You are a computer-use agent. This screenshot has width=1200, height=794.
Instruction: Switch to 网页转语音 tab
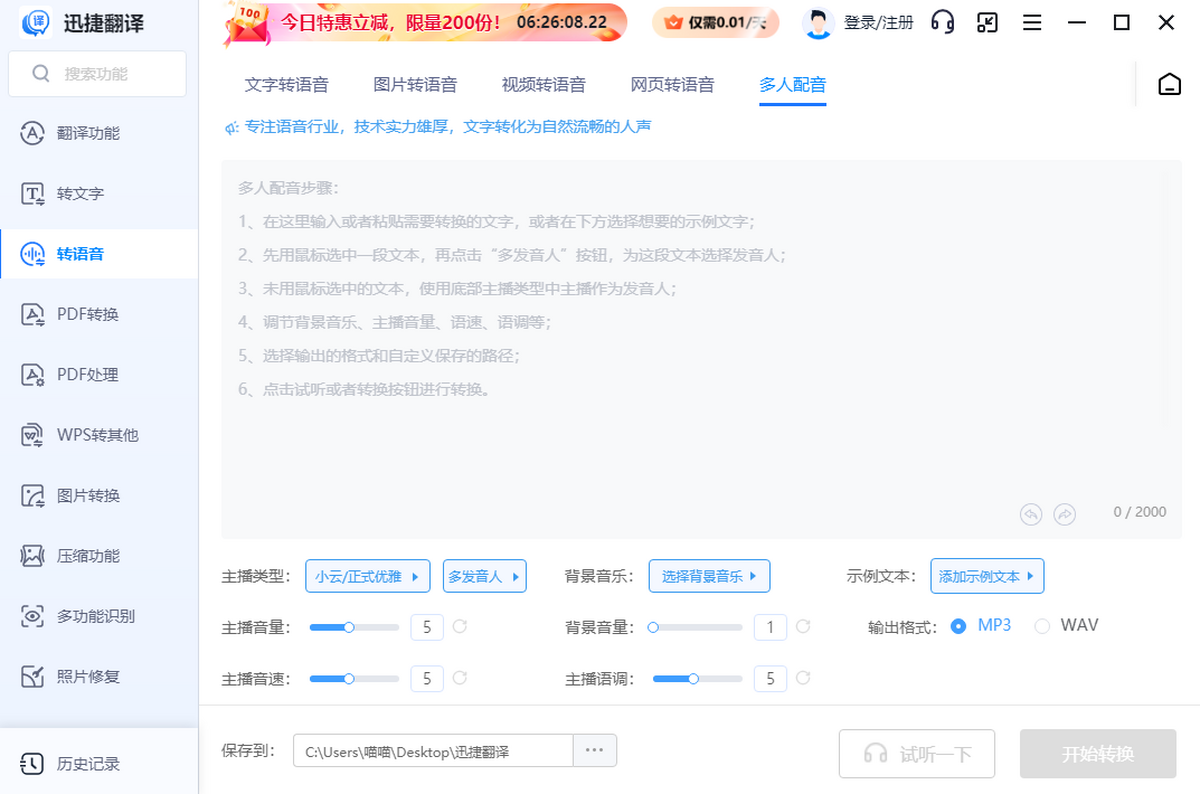[673, 85]
